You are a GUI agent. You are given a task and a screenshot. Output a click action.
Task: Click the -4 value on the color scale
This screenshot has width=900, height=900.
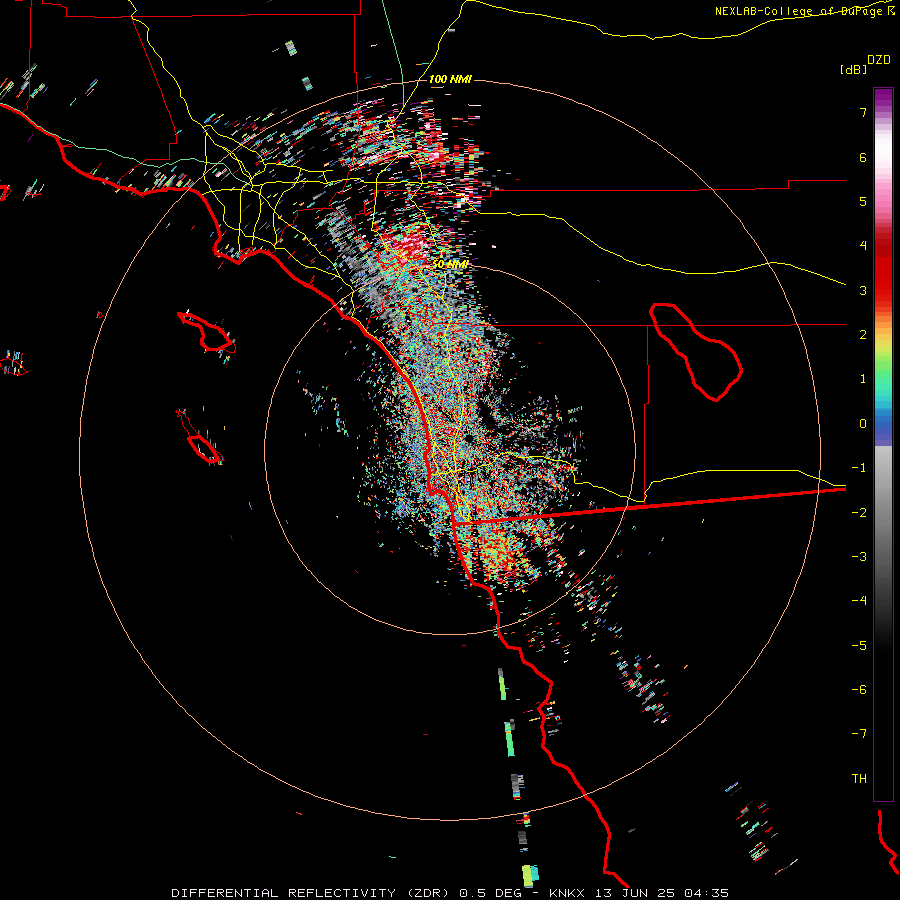click(x=859, y=601)
